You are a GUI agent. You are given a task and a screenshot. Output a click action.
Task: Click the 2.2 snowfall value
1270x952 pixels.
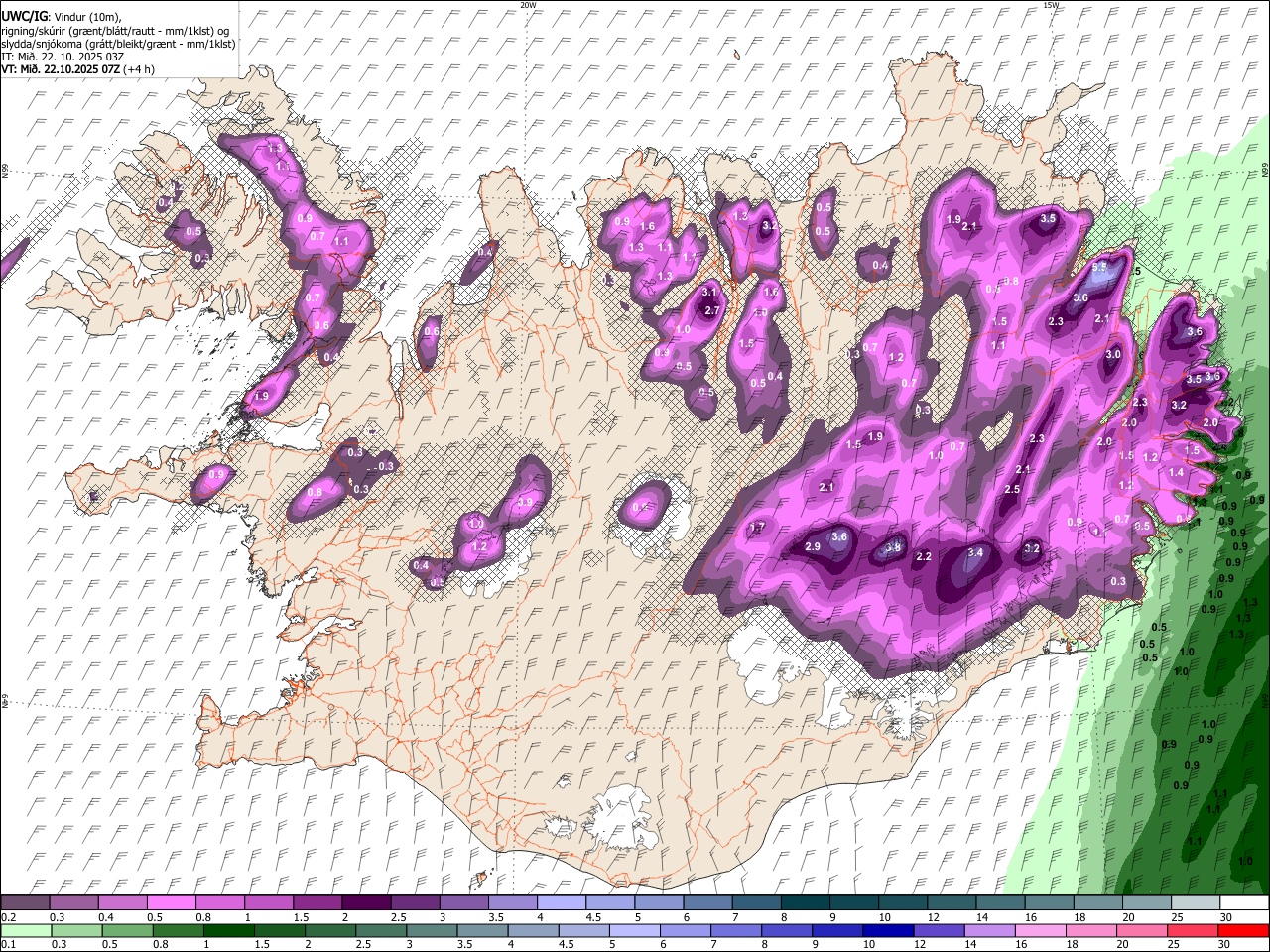924,556
